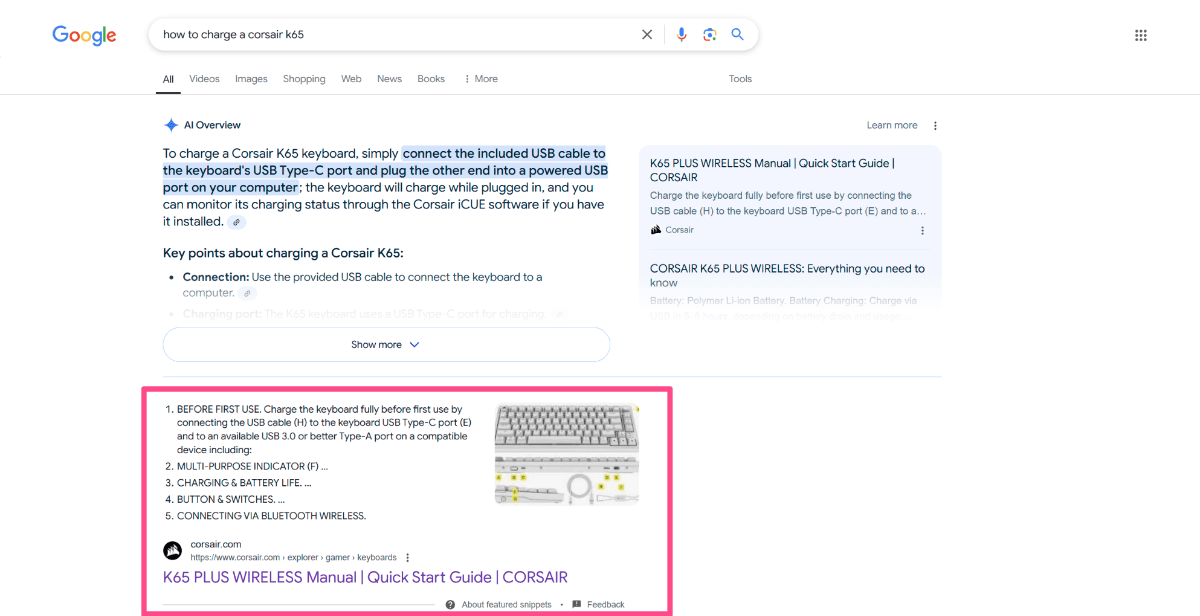Clear the search query with X icon
The image size is (1200, 616).
pyautogui.click(x=647, y=34)
